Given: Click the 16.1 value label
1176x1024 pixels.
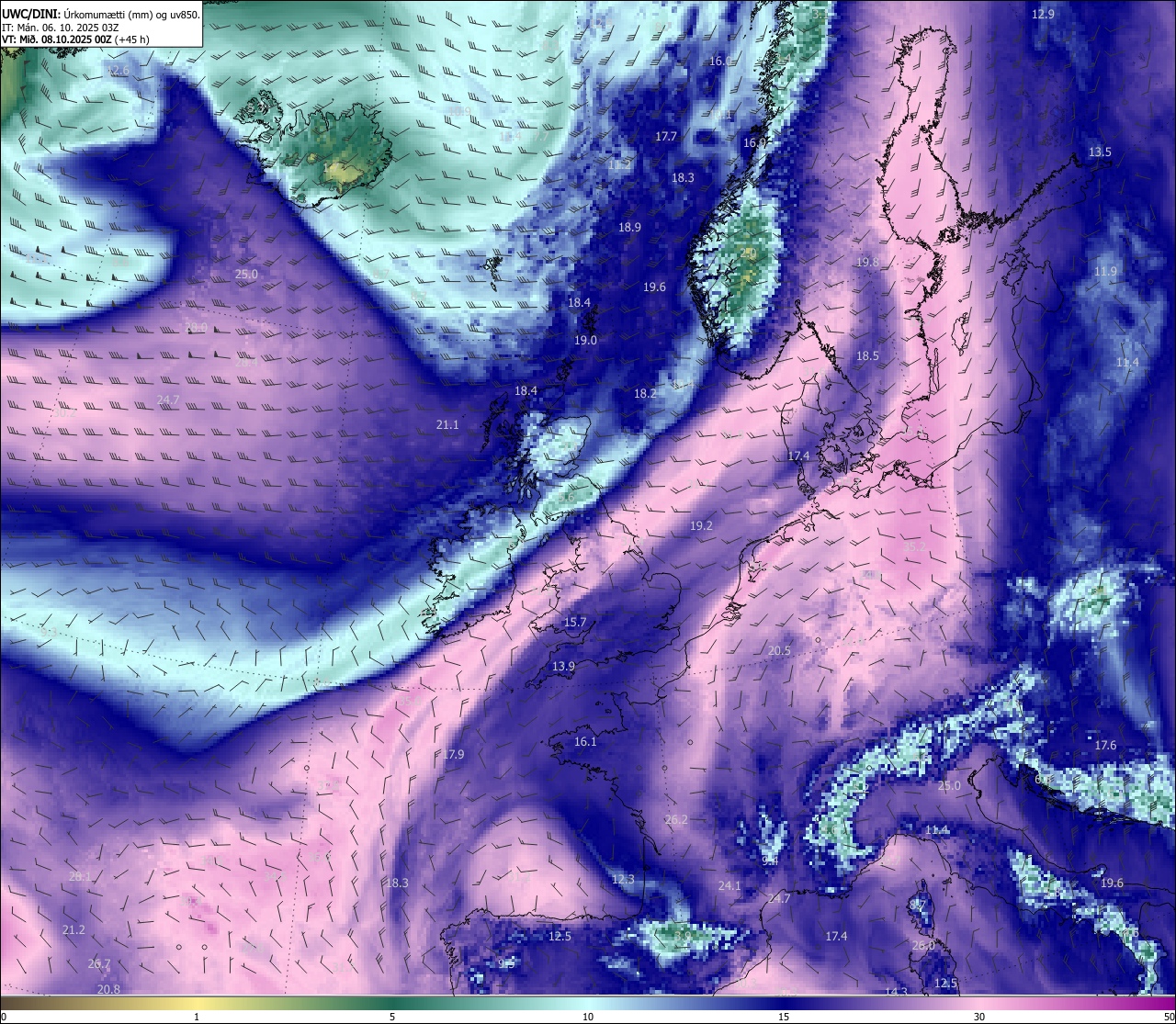Looking at the screenshot, I should click(x=585, y=741).
